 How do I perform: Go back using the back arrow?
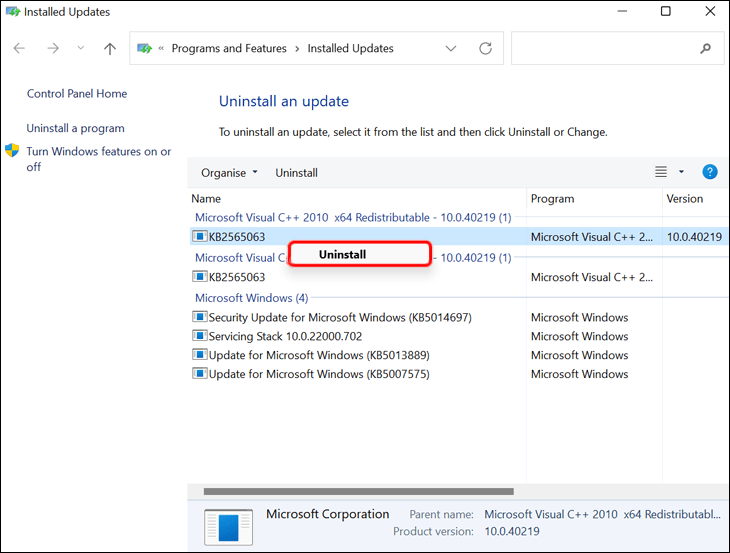coord(19,48)
